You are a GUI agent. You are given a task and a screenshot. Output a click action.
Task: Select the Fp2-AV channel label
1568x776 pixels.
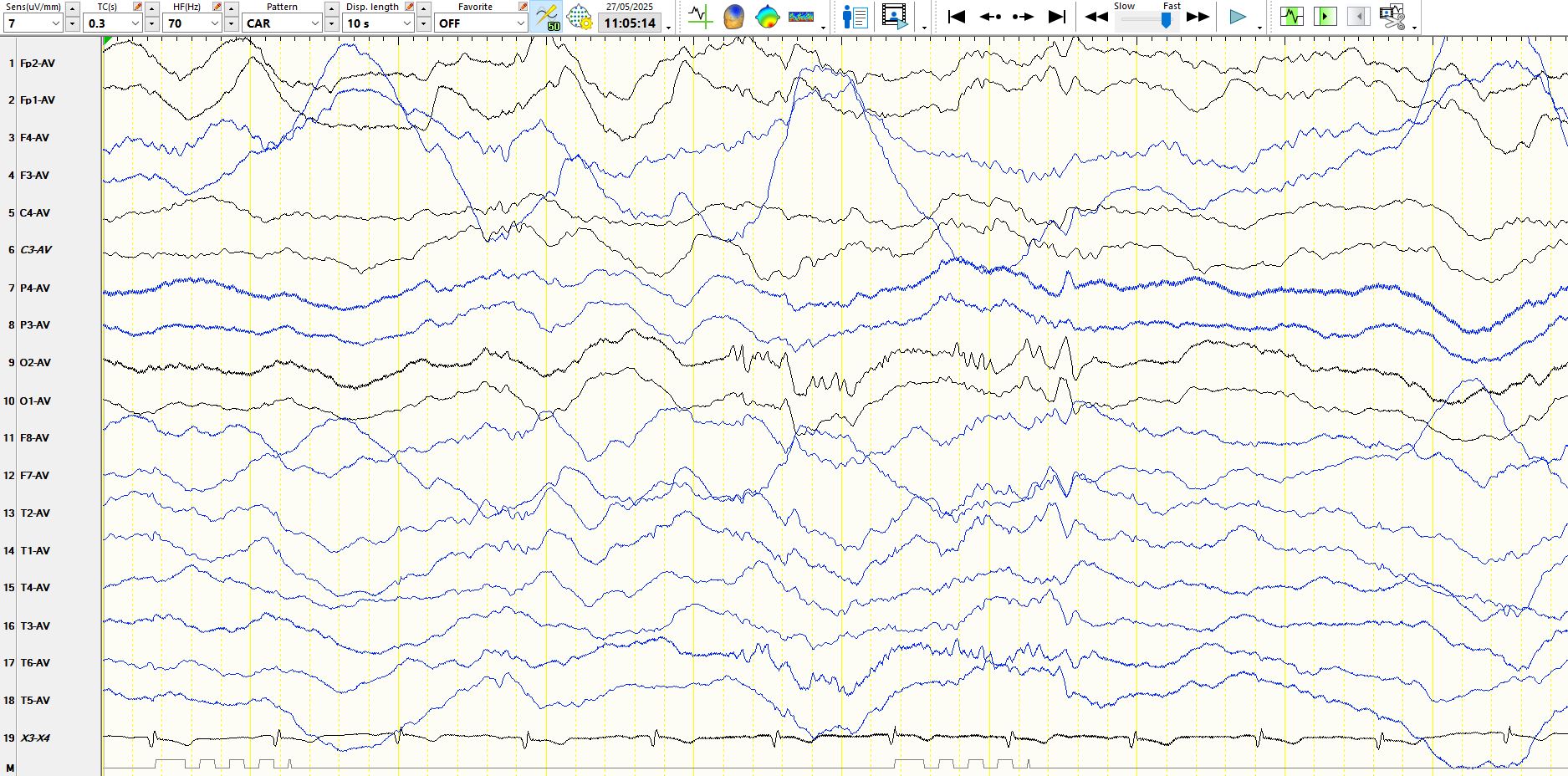pyautogui.click(x=38, y=64)
